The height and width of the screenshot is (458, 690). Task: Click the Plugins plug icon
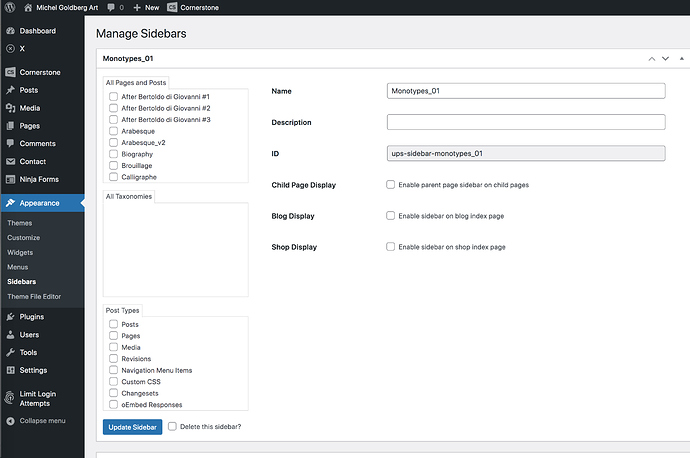coord(11,317)
